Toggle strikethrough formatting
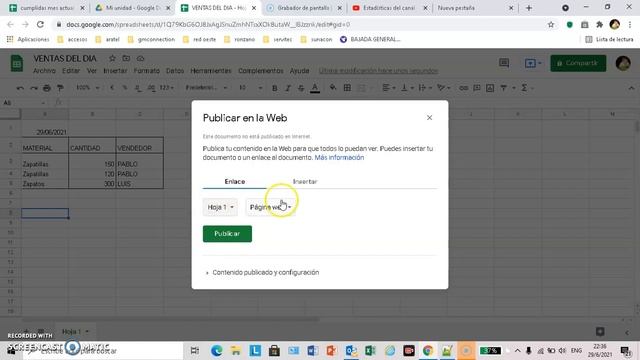 tap(301, 88)
